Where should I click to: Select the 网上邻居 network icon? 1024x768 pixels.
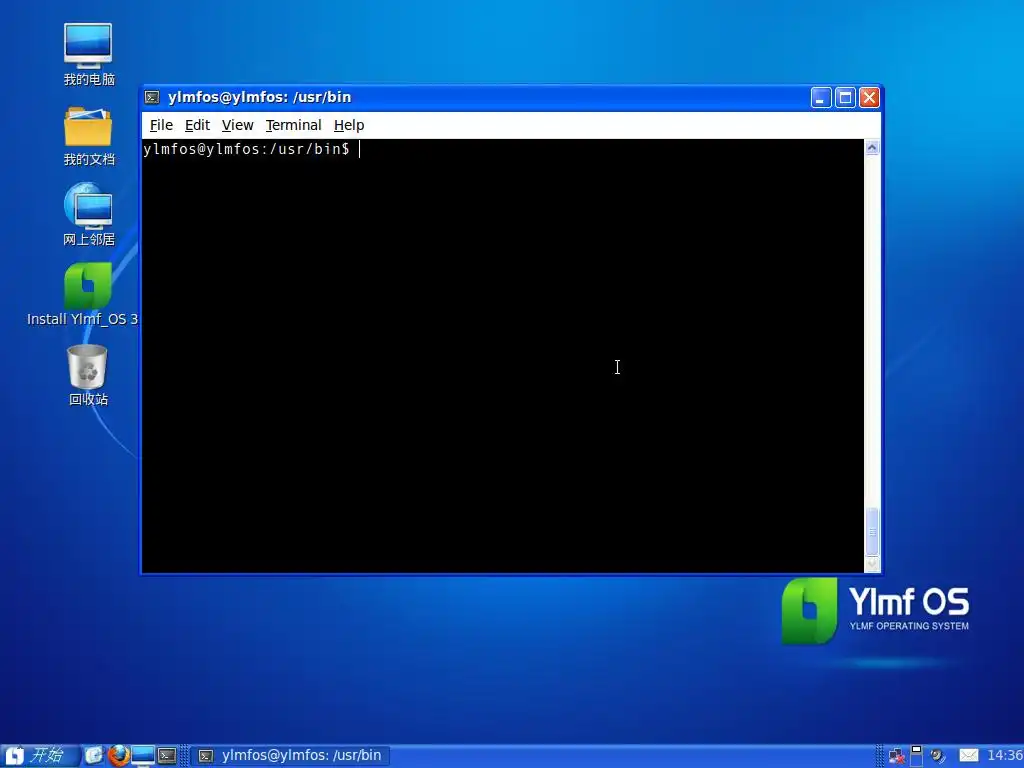88,215
